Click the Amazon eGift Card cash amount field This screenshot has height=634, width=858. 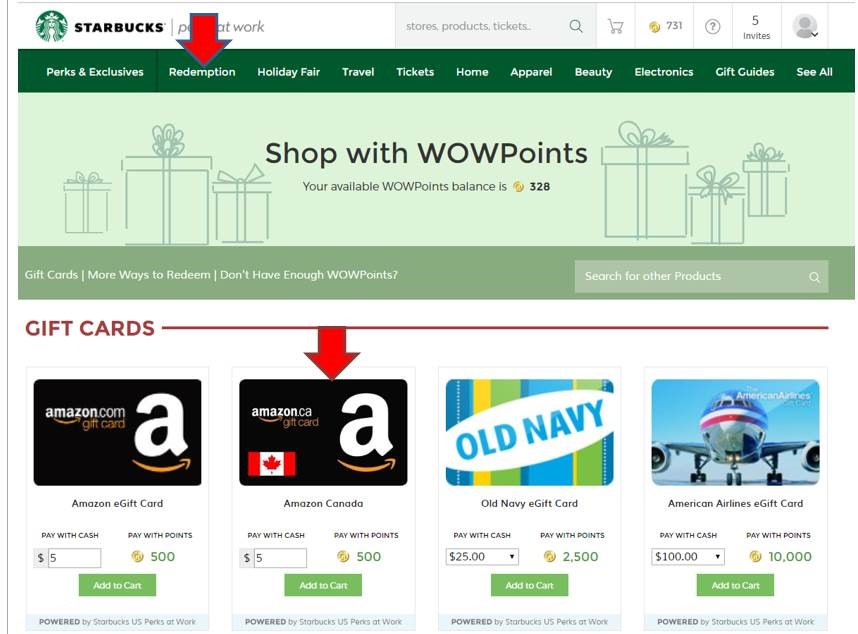click(74, 558)
